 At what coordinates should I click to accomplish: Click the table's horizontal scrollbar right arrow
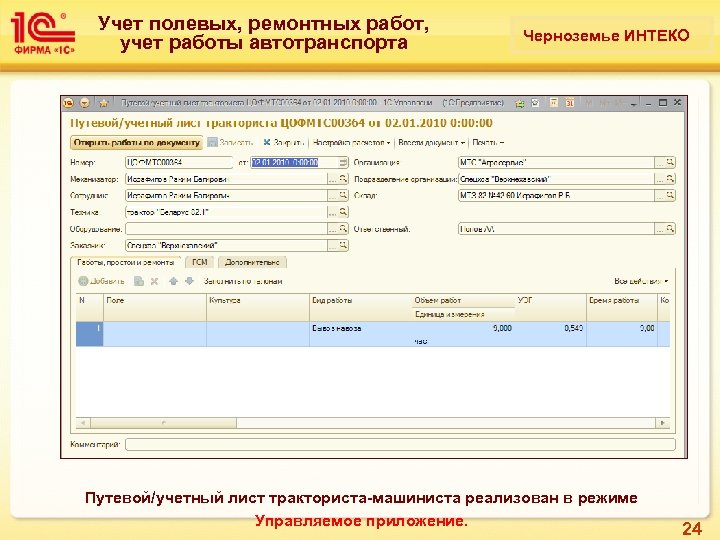662,423
